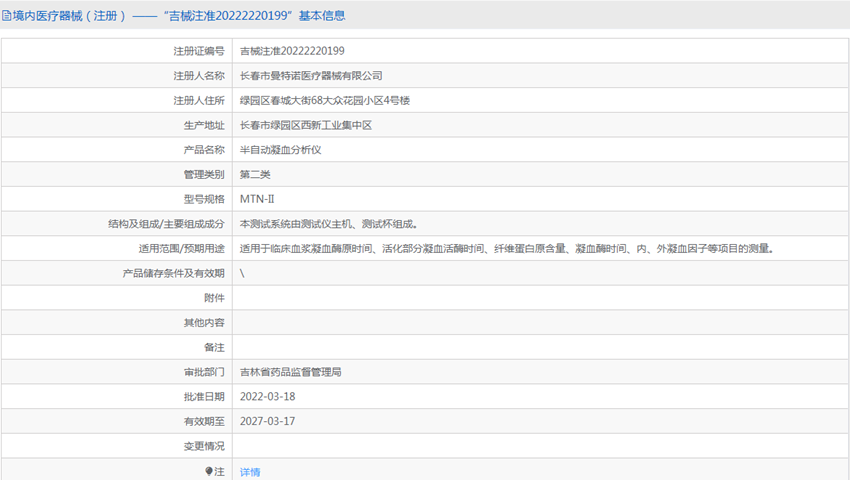Select product name 半自动凝血分析仪
The image size is (850, 480).
pos(281,150)
